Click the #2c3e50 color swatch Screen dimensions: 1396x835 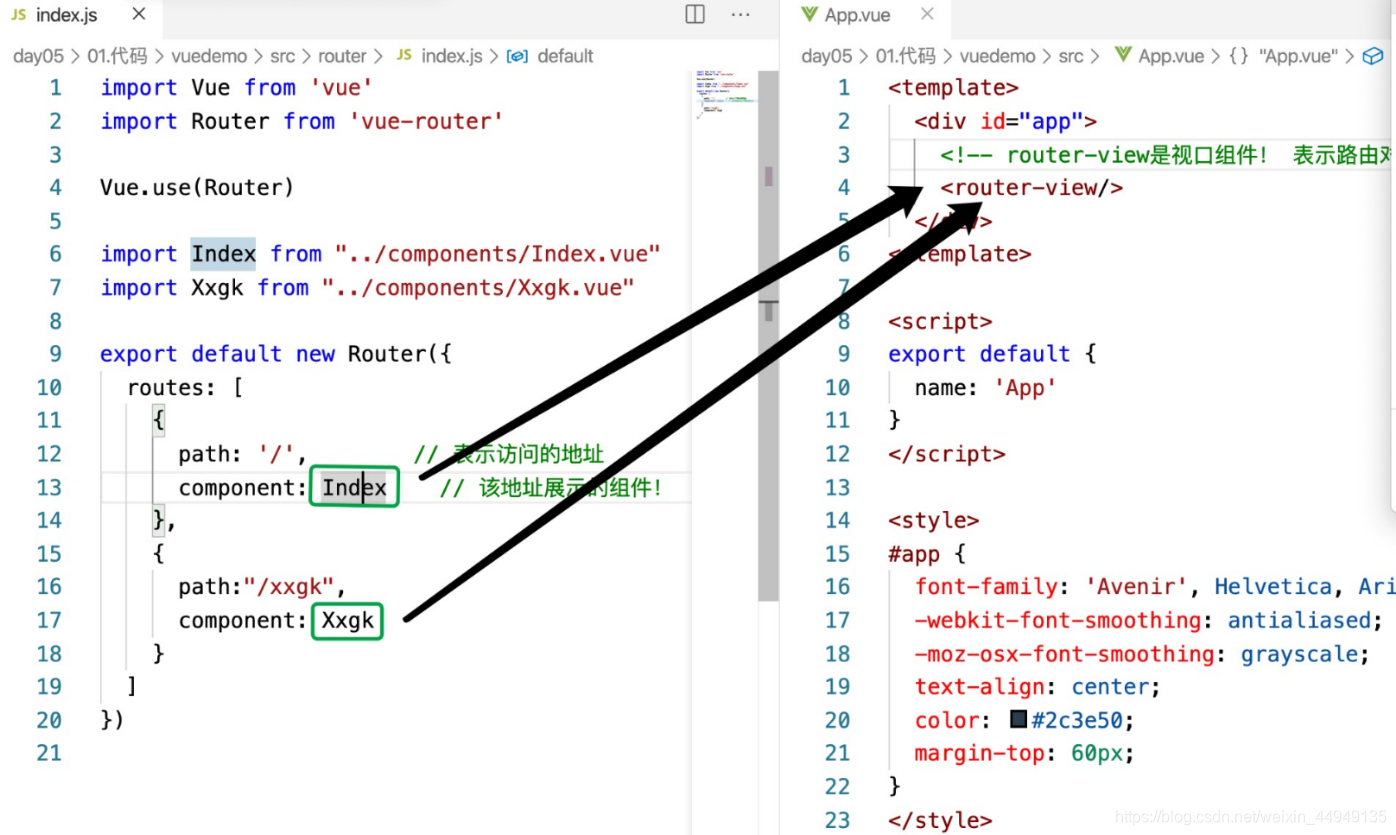click(x=1019, y=719)
